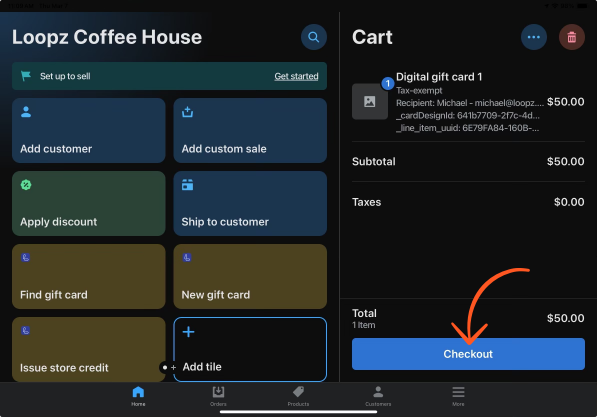Viewport: 597px width, 417px height.
Task: Click the Get started link
Action: point(296,76)
